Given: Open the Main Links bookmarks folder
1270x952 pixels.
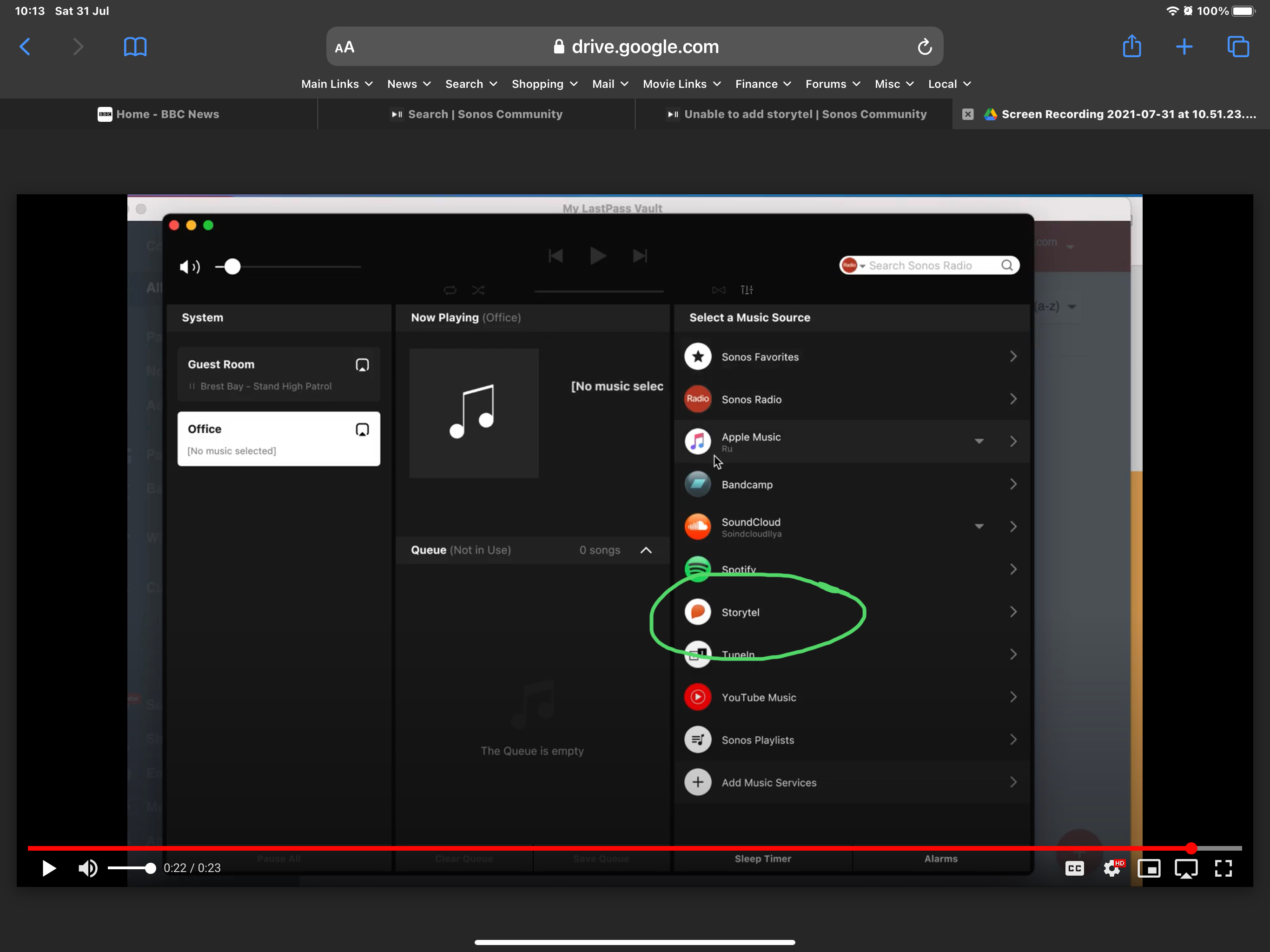Looking at the screenshot, I should (337, 84).
